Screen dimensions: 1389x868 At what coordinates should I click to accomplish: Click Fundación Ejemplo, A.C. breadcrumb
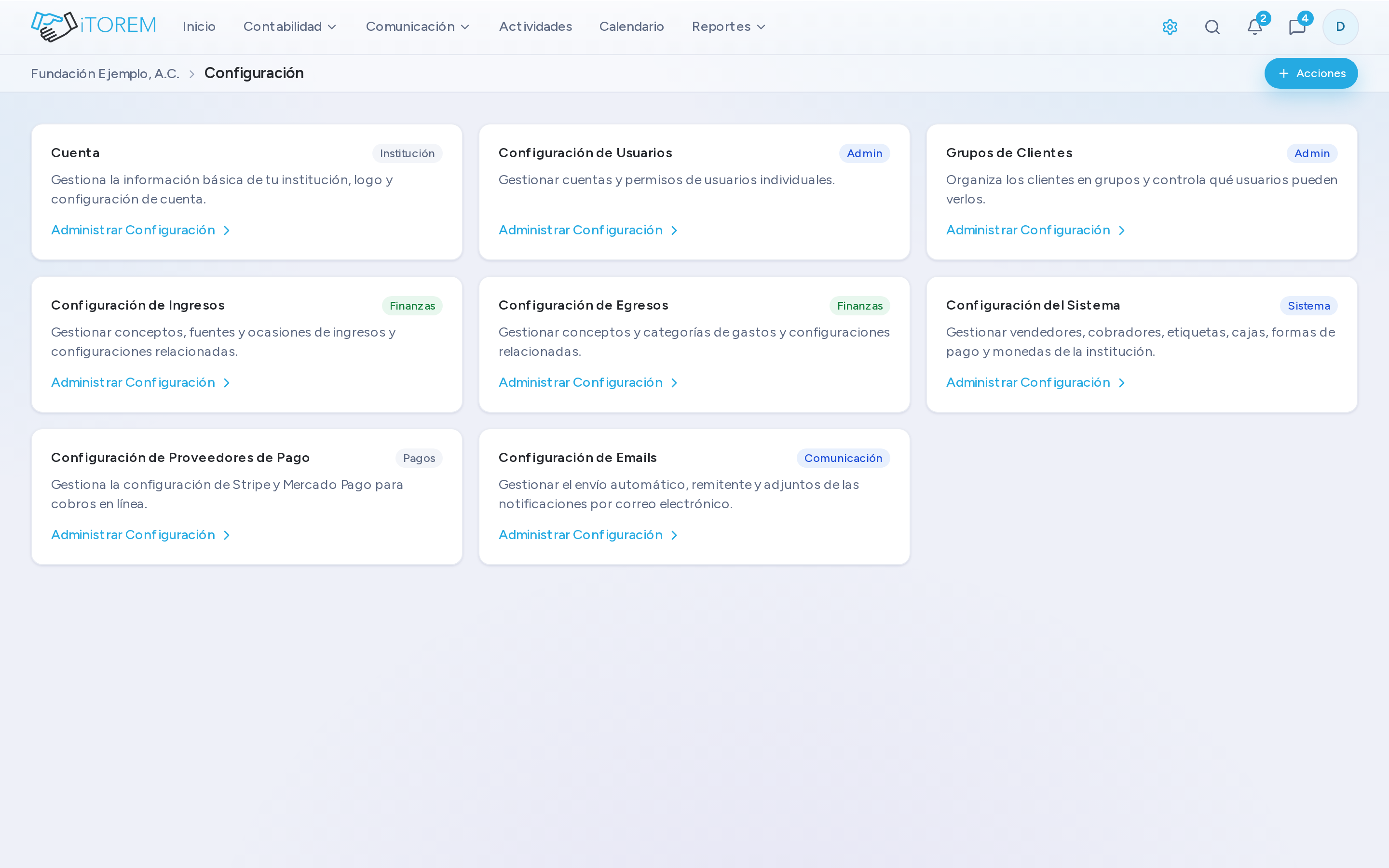pos(105,73)
